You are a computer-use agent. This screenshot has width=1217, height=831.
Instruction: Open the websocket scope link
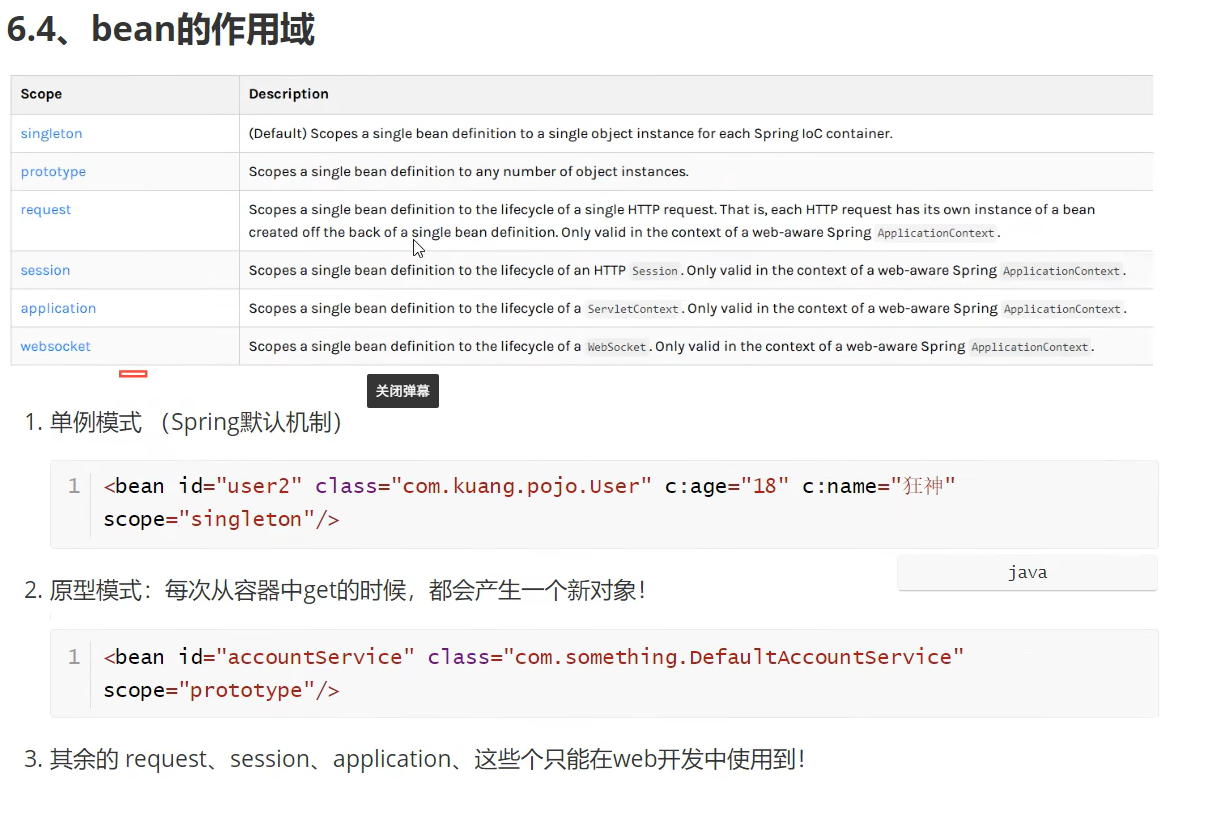(55, 346)
